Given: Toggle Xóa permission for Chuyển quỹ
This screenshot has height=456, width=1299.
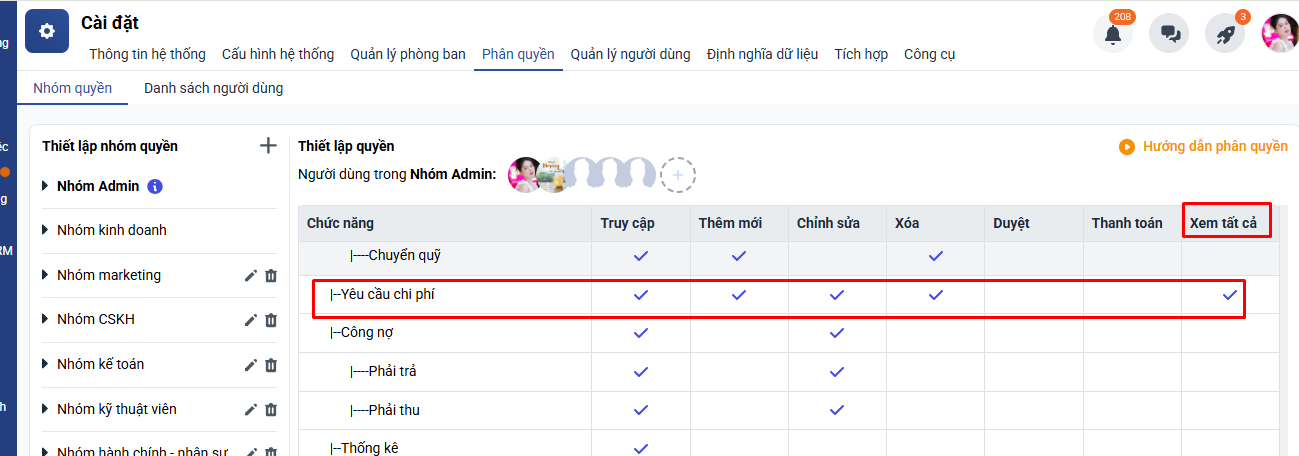Looking at the screenshot, I should [935, 256].
